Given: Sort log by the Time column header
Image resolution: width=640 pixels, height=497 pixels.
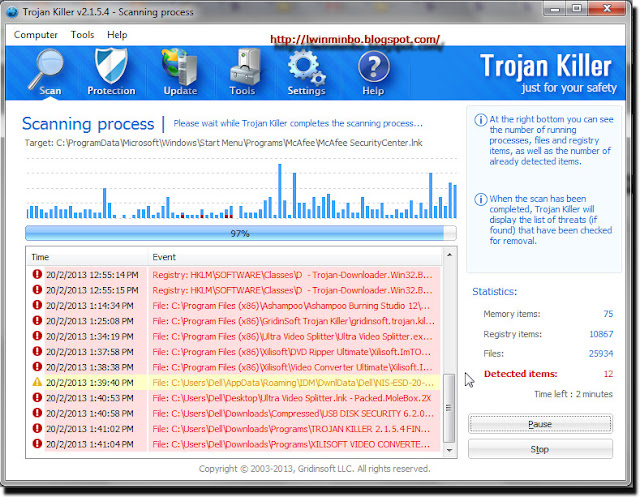Looking at the screenshot, I should [x=87, y=257].
